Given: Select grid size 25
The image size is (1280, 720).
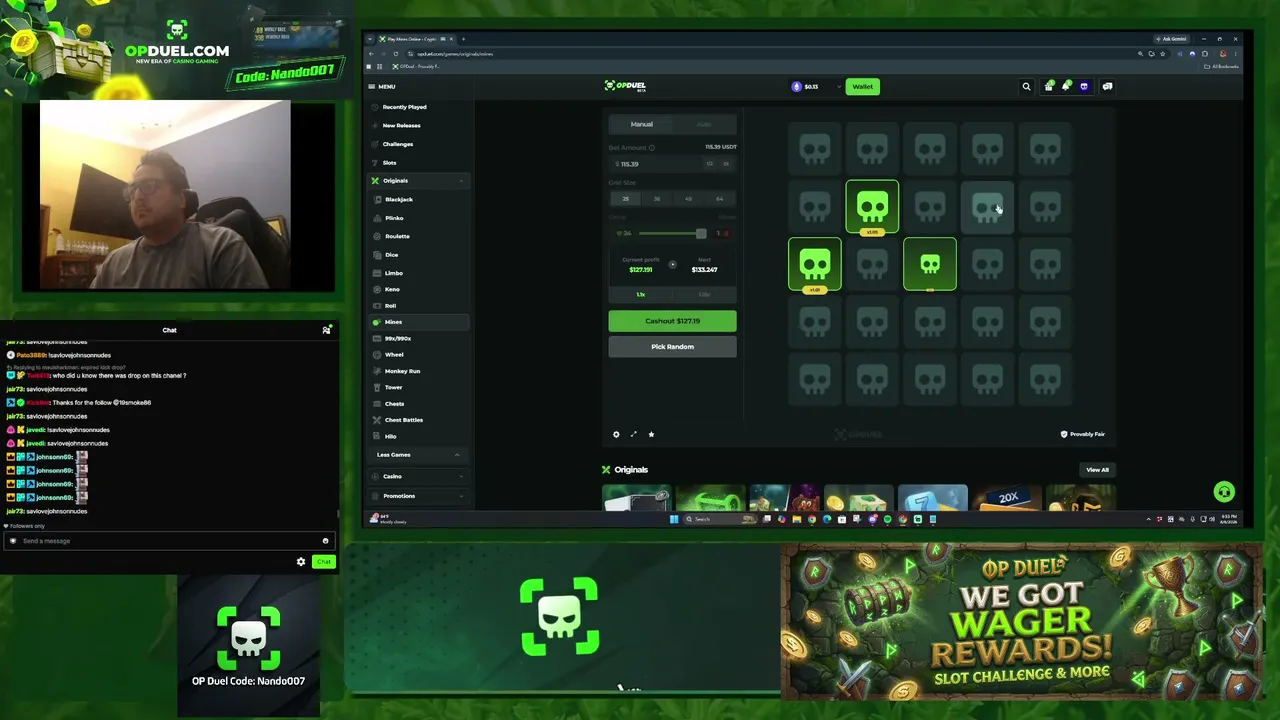Looking at the screenshot, I should [626, 199].
